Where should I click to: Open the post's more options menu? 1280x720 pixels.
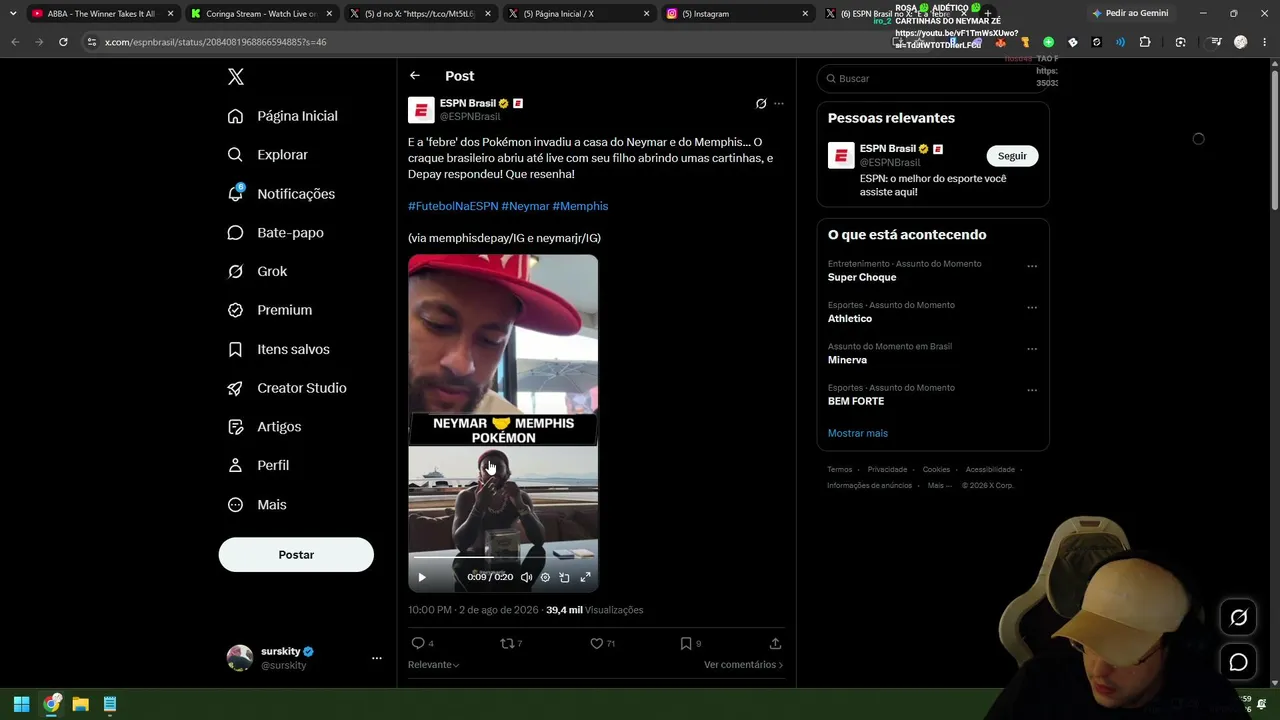pyautogui.click(x=779, y=104)
